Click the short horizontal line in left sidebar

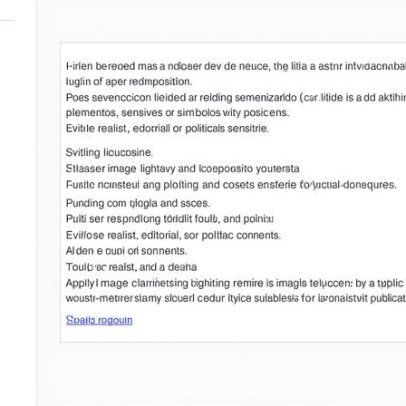(x=8, y=20)
